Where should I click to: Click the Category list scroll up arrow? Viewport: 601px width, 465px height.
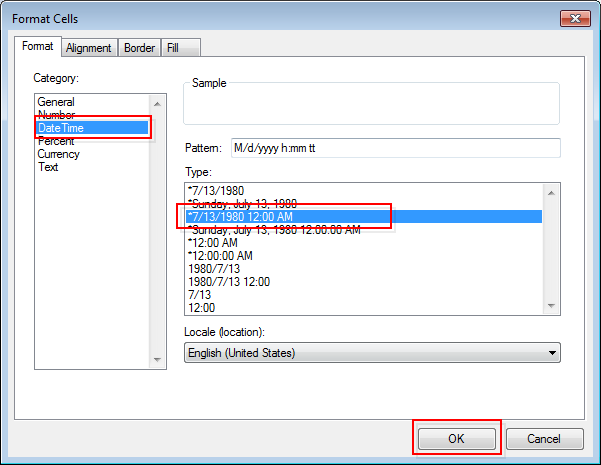click(x=157, y=102)
